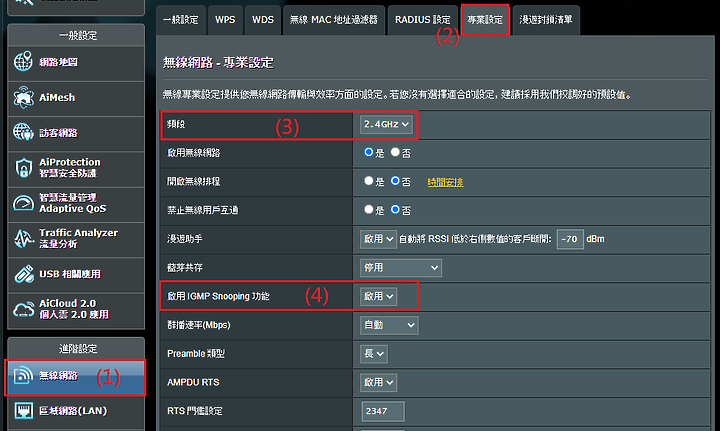The image size is (720, 431).
Task: Click the Traffic Analyzer icon
Action: tap(23, 238)
